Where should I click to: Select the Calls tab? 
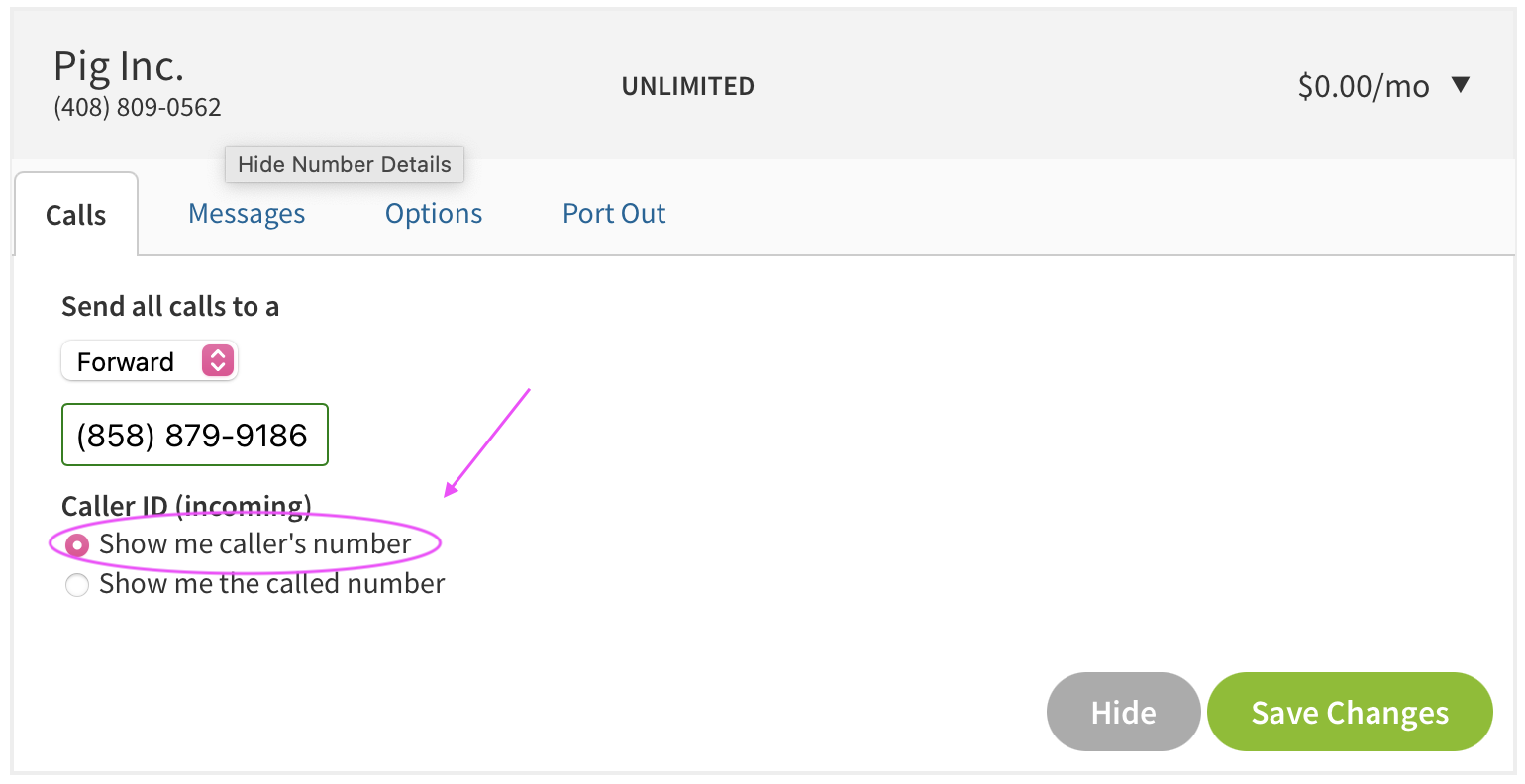coord(76,215)
